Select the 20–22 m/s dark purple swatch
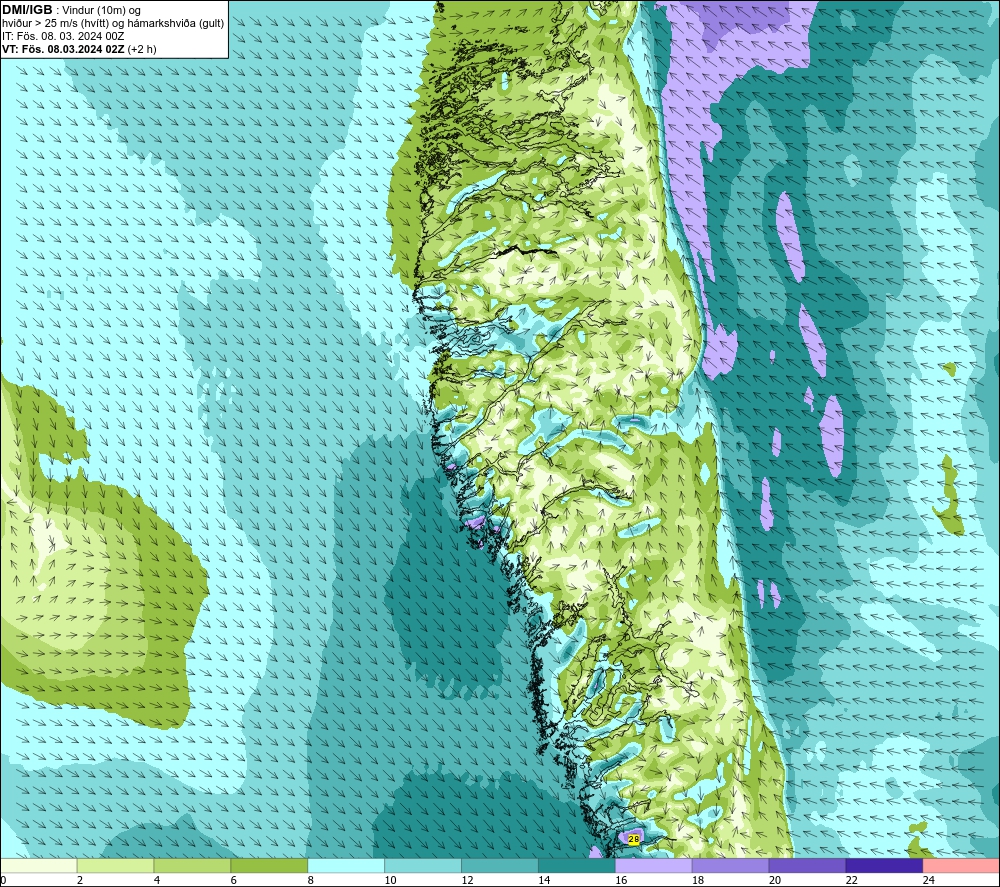 click(x=807, y=866)
